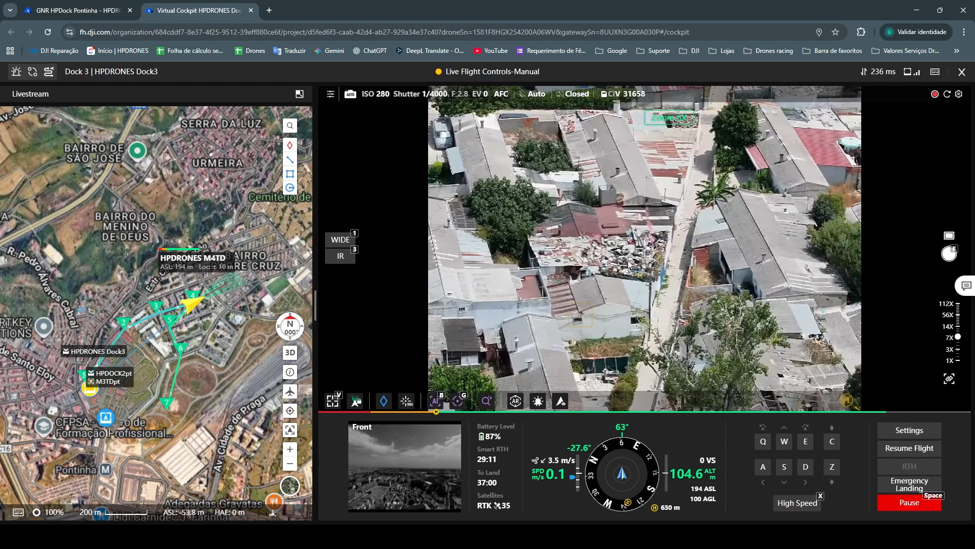The image size is (975, 549).
Task: Click the Front FPV camera thumbnail
Action: point(405,467)
